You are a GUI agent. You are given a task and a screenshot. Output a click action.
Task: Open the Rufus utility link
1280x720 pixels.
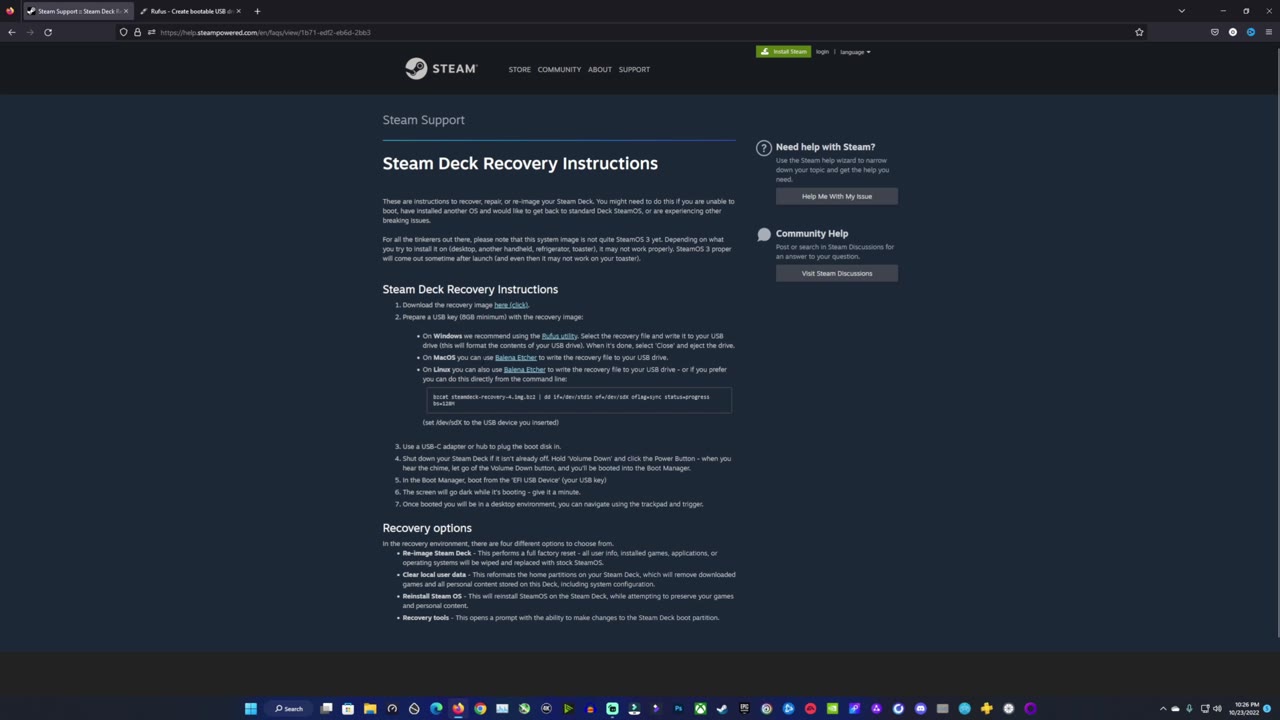[x=559, y=336]
